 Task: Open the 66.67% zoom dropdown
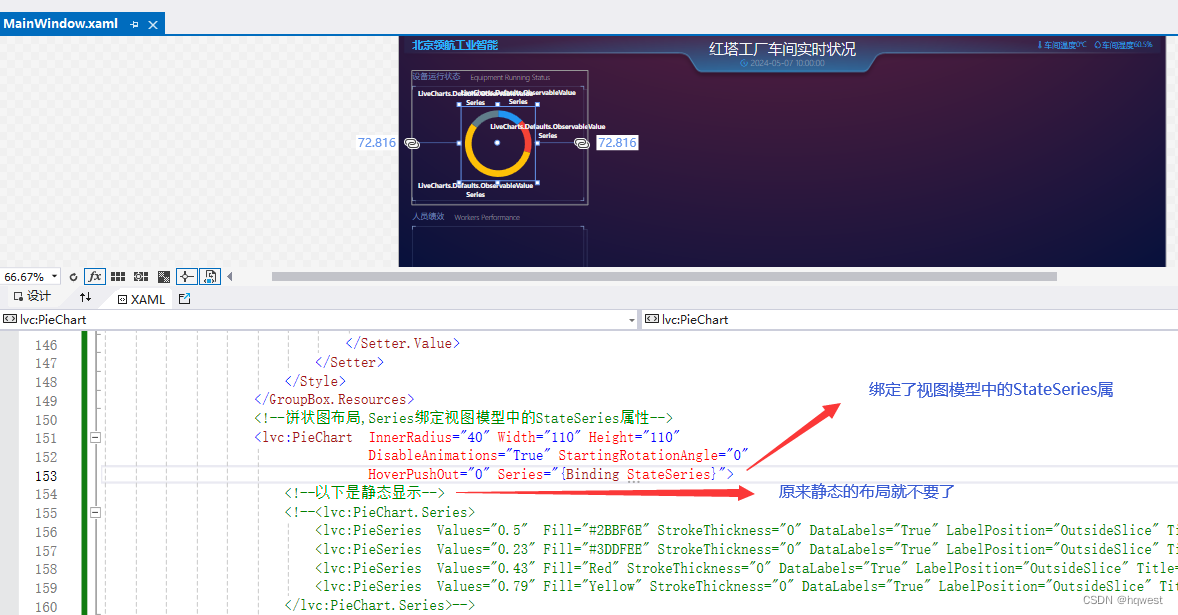click(54, 276)
